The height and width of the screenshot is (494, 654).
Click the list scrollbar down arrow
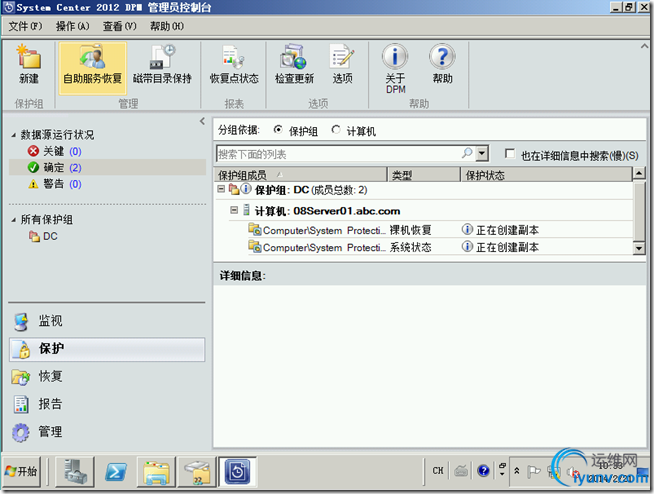tap(639, 248)
